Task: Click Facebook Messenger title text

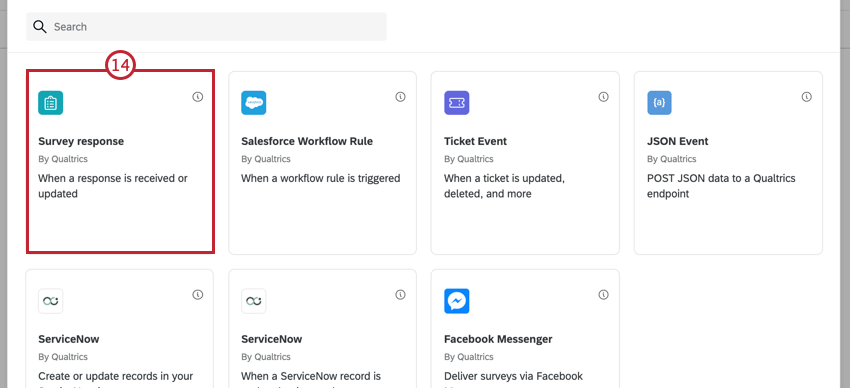Action: (498, 339)
